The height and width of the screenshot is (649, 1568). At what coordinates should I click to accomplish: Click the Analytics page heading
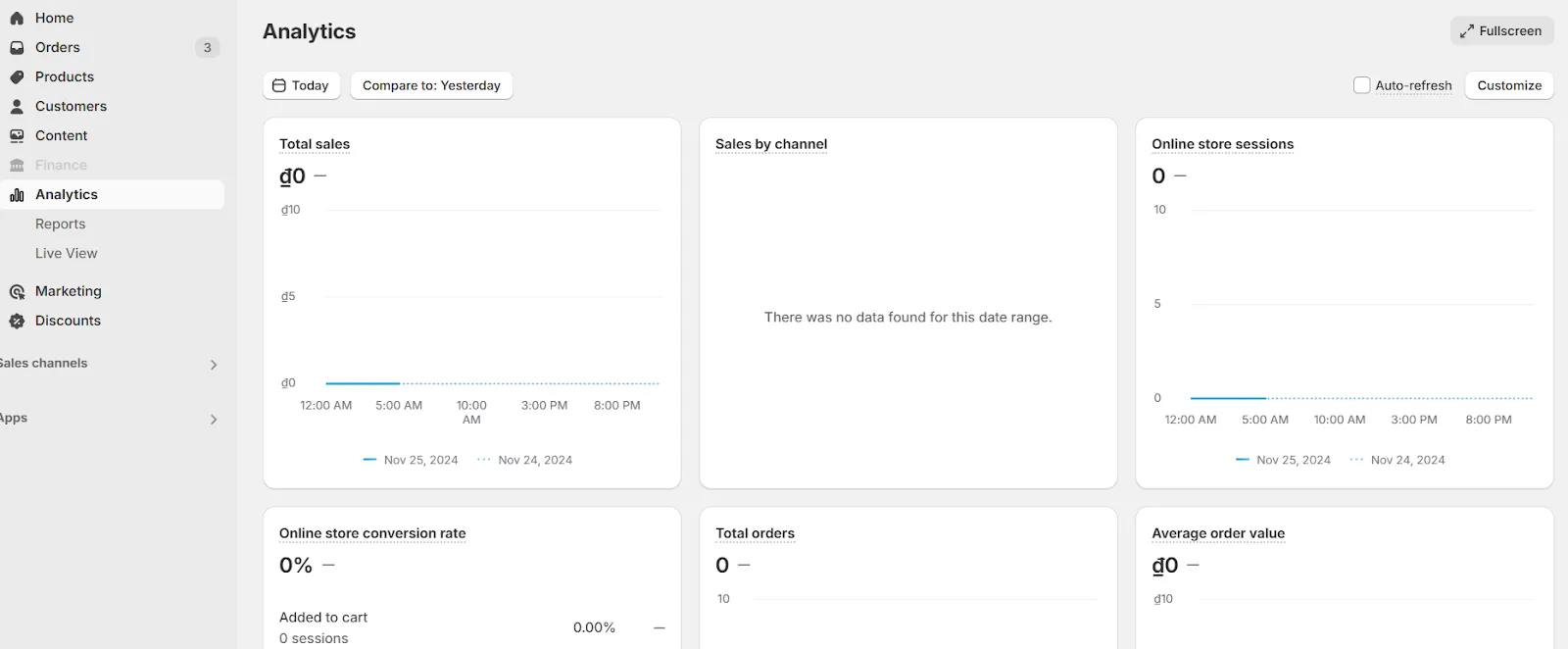[310, 31]
